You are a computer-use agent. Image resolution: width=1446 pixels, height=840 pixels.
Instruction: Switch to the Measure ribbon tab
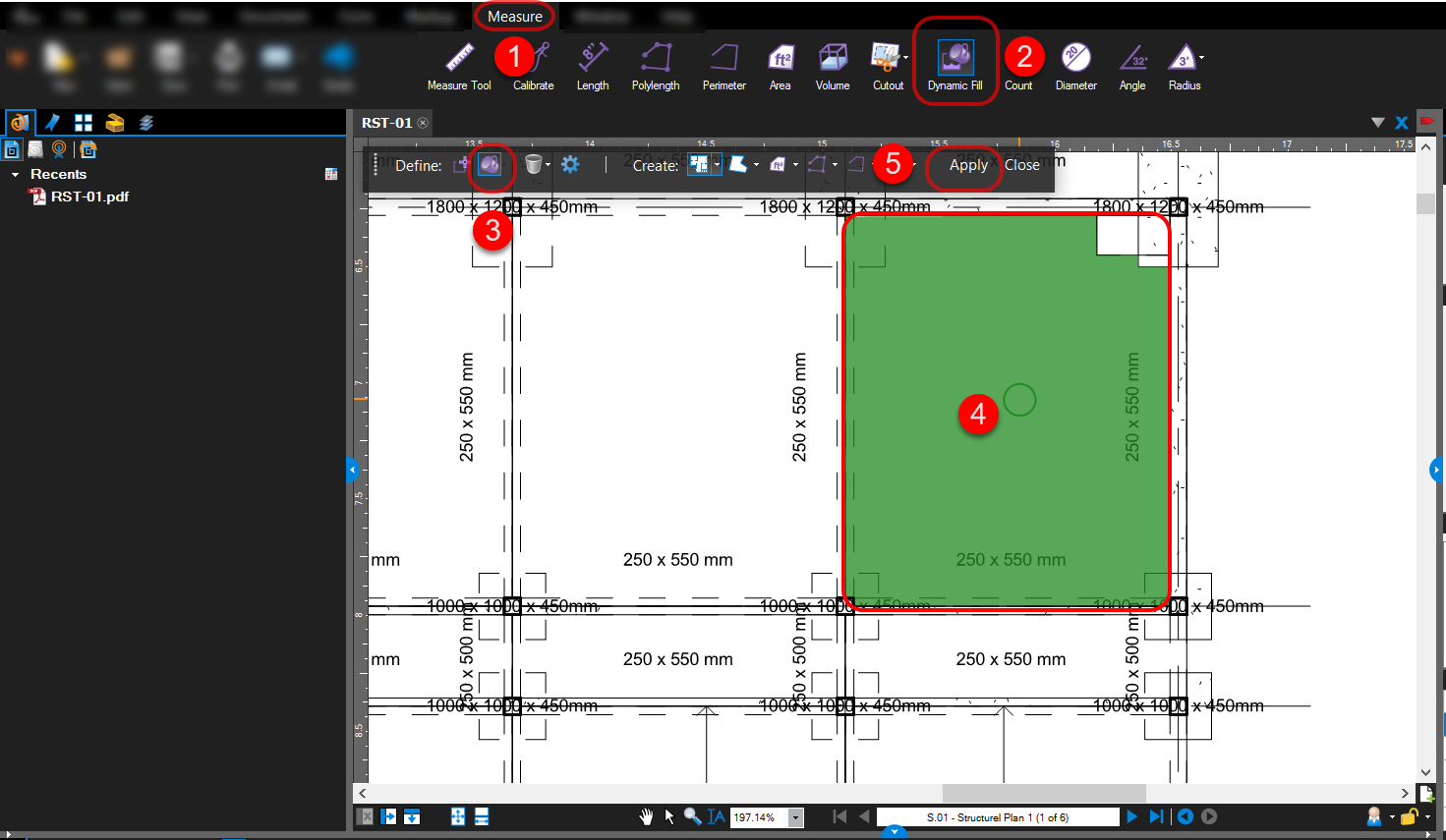(x=514, y=16)
